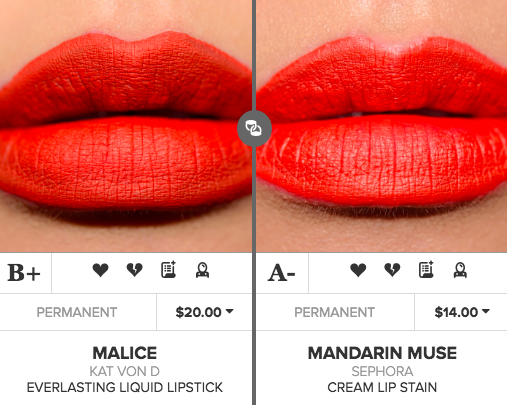Click the vanity mirror icon under Malice
Screen dimensions: 507x405
pos(202,270)
